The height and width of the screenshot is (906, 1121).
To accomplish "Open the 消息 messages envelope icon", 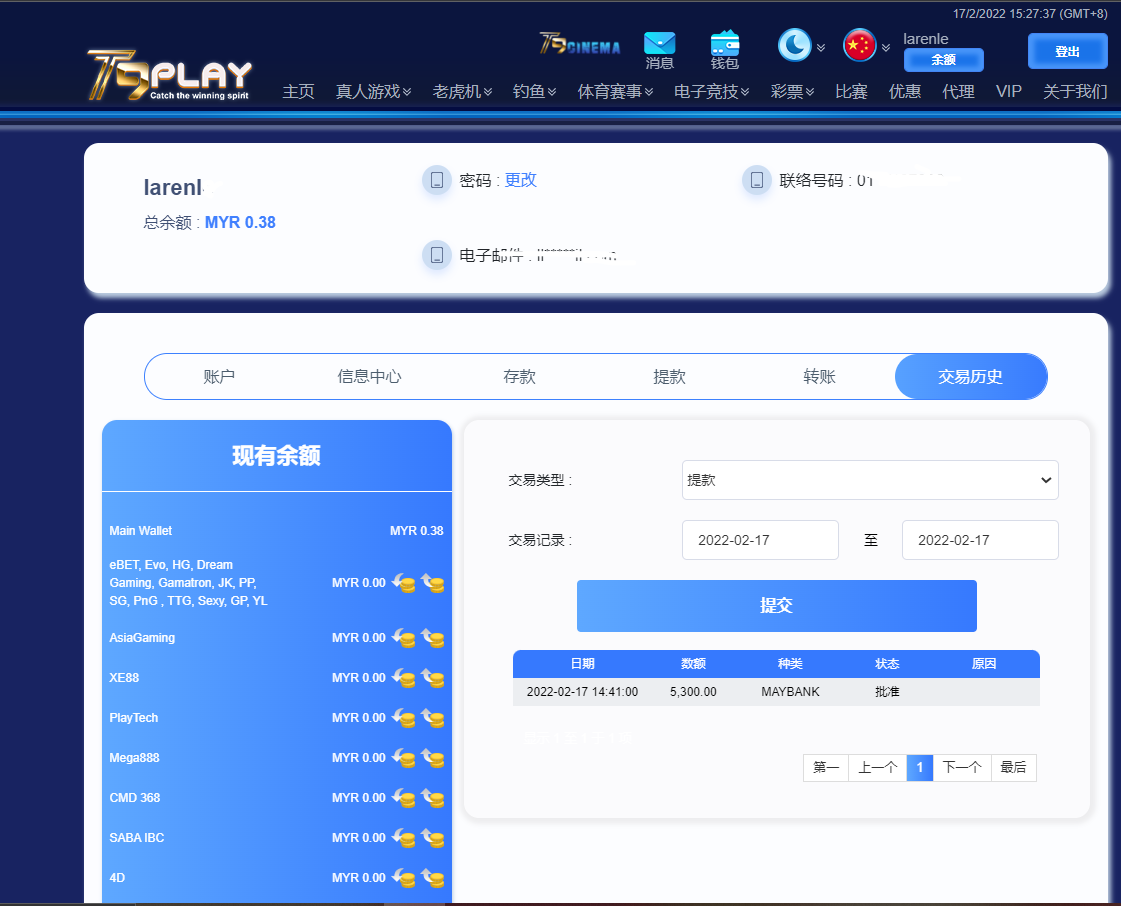I will (659, 44).
